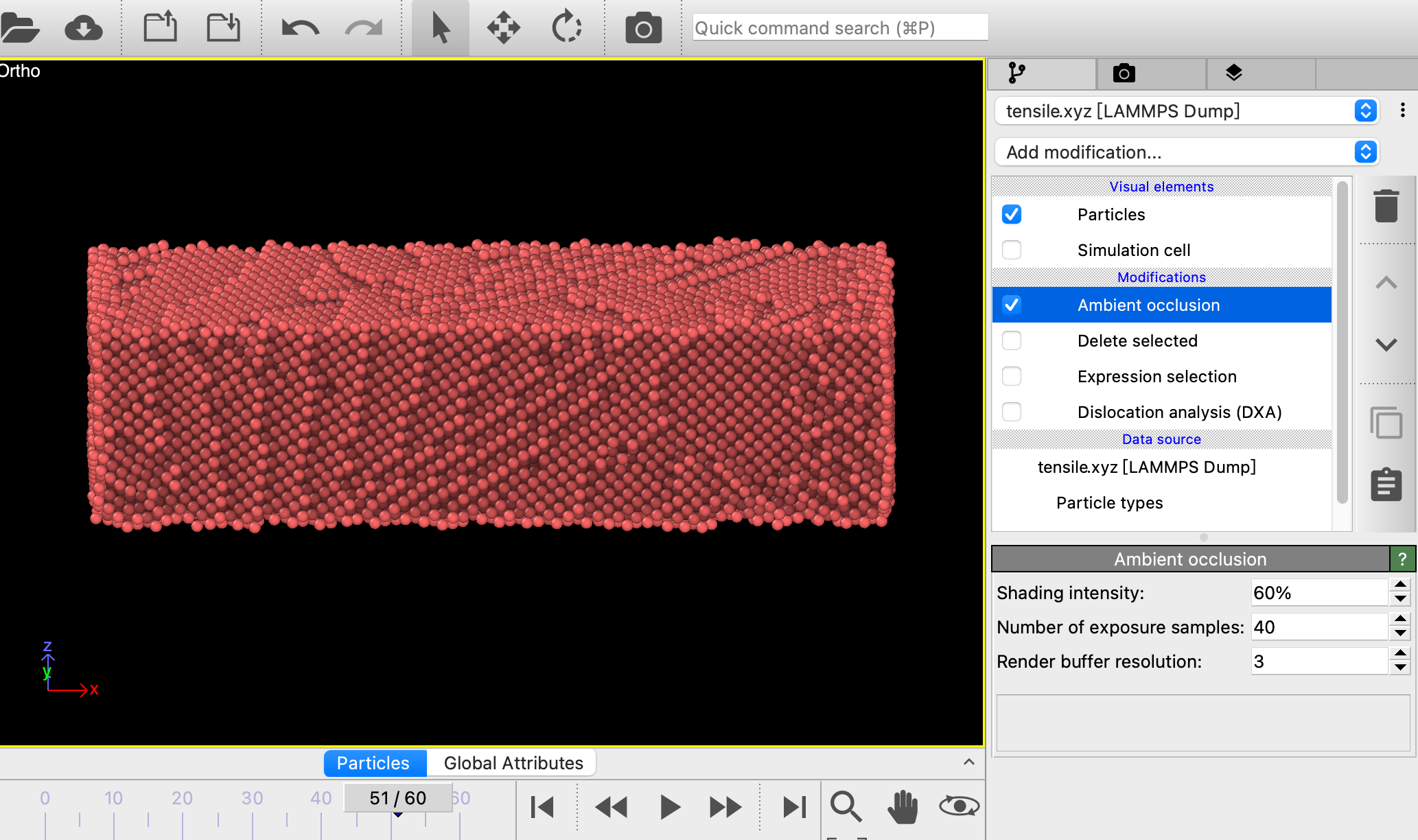Open overlays layers tab icon

(1233, 73)
